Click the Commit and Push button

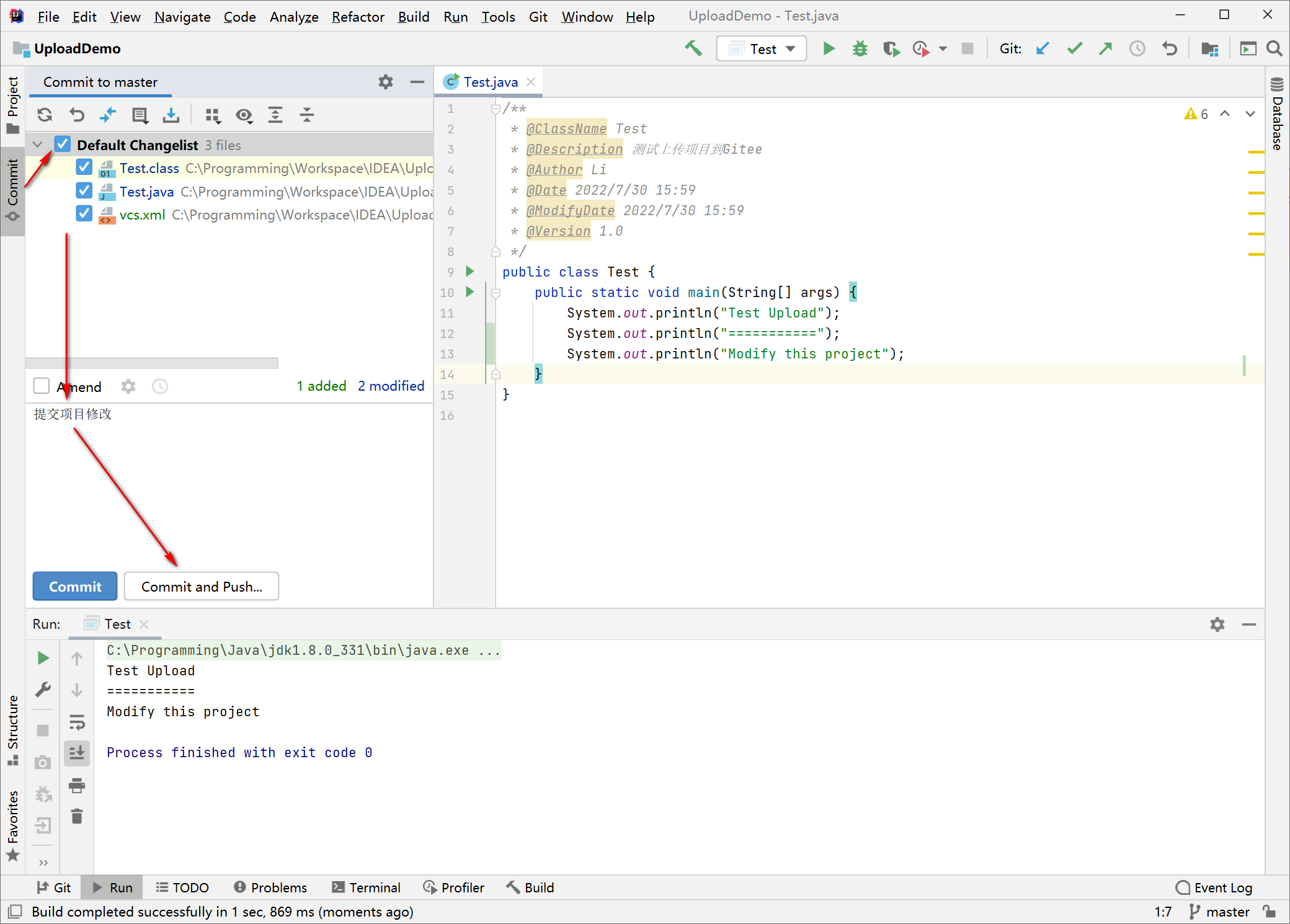[x=200, y=586]
